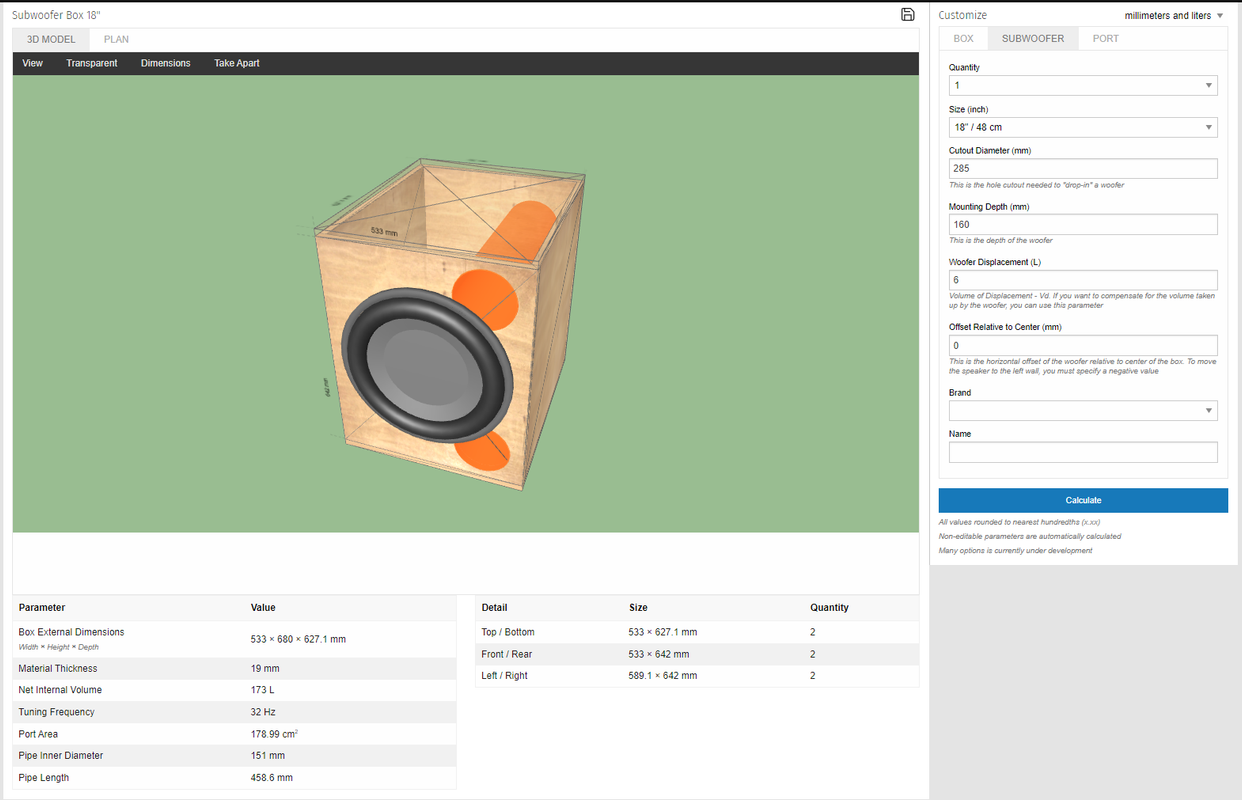This screenshot has width=1242, height=800.
Task: Click the Tuning Frequency row label
Action: click(56, 712)
